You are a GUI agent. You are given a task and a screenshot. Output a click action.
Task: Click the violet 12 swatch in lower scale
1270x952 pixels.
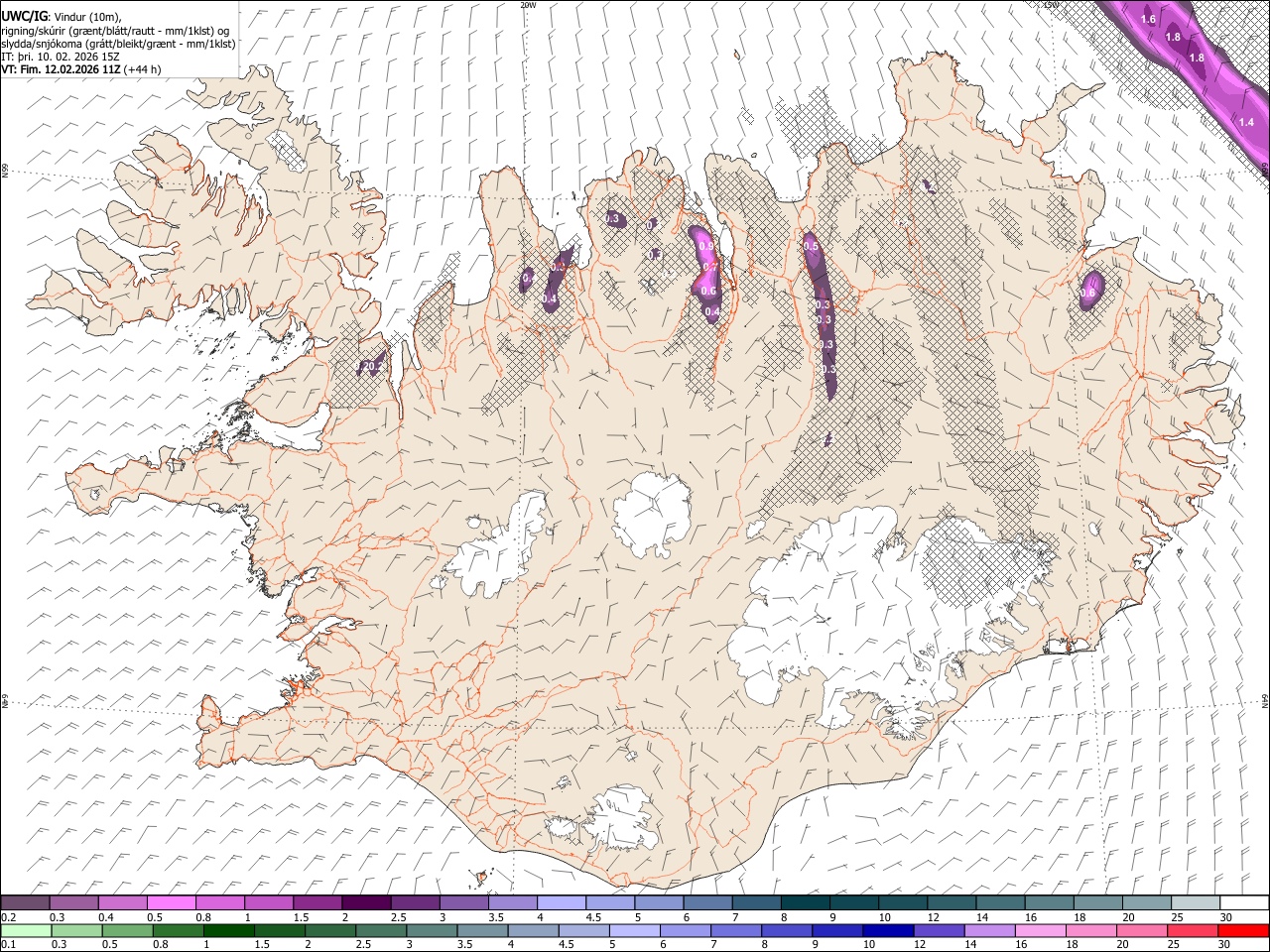[938, 930]
